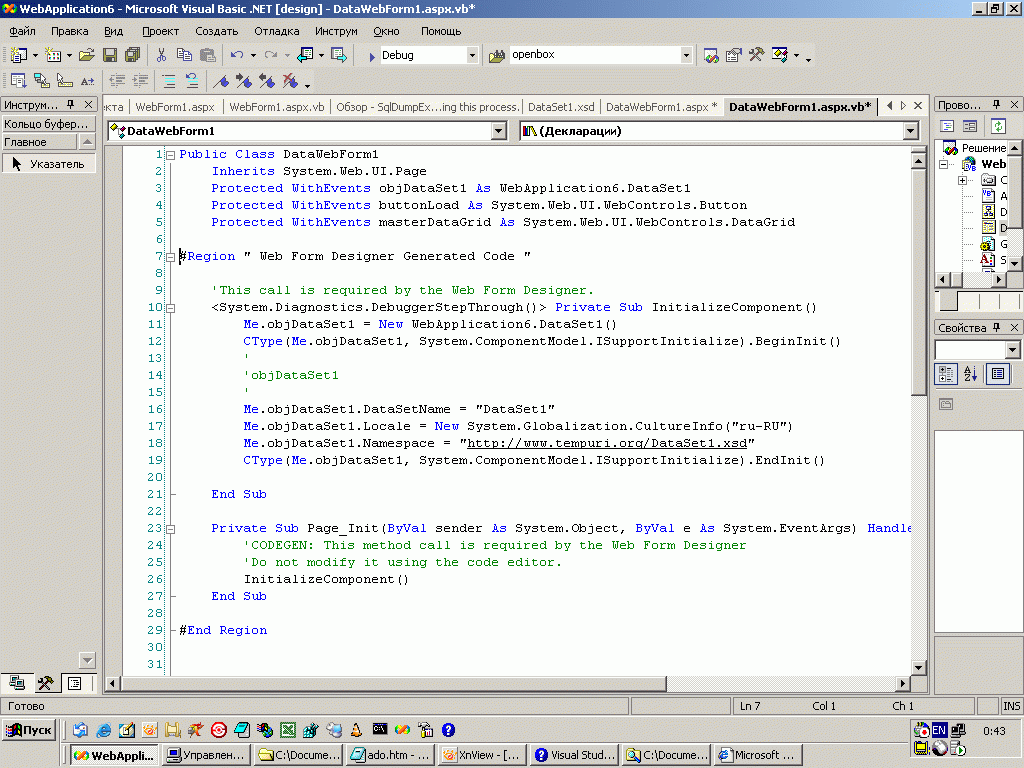Click the Increase Indent icon
Viewport: 1024px width, 768px height.
[x=140, y=81]
